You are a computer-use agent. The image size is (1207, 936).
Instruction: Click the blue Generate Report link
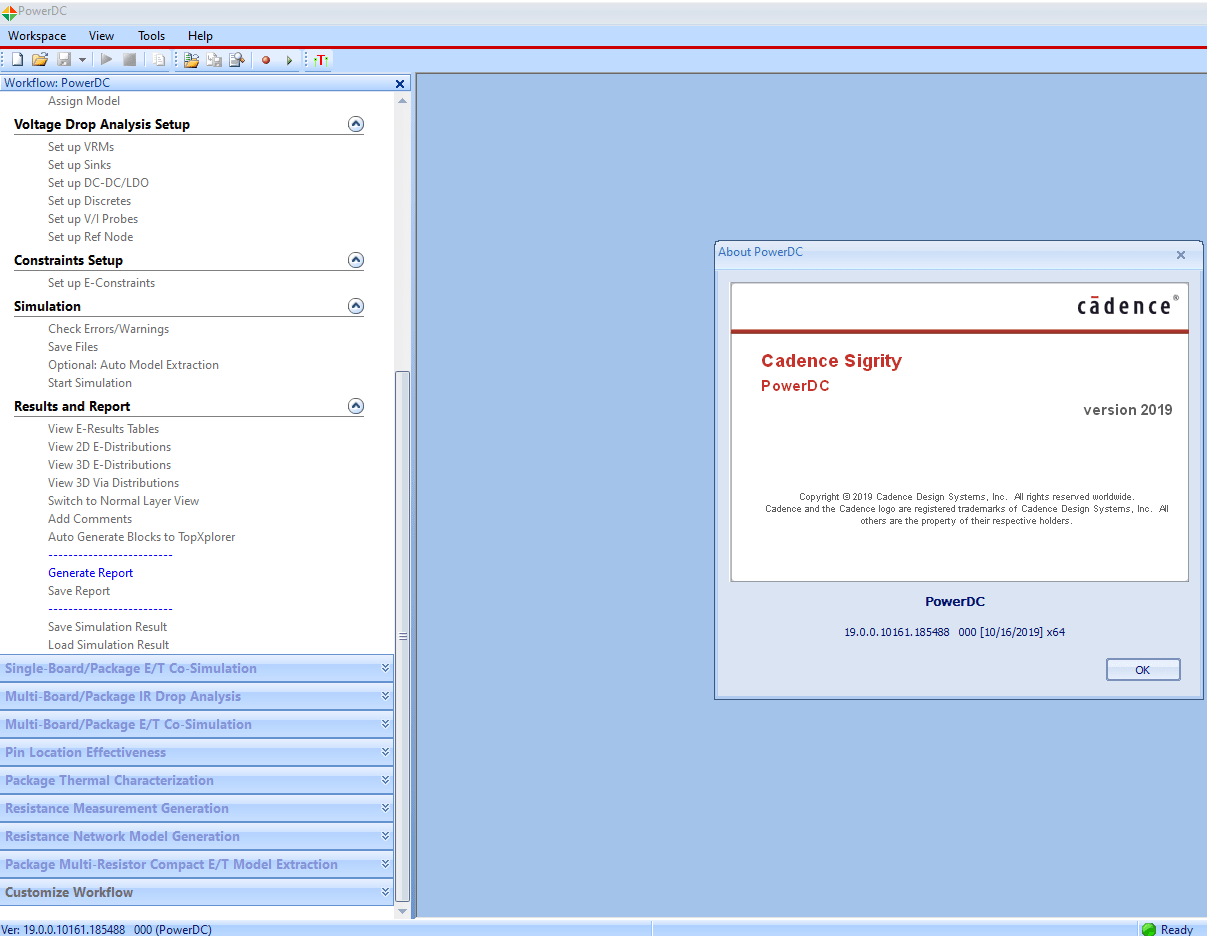point(90,573)
